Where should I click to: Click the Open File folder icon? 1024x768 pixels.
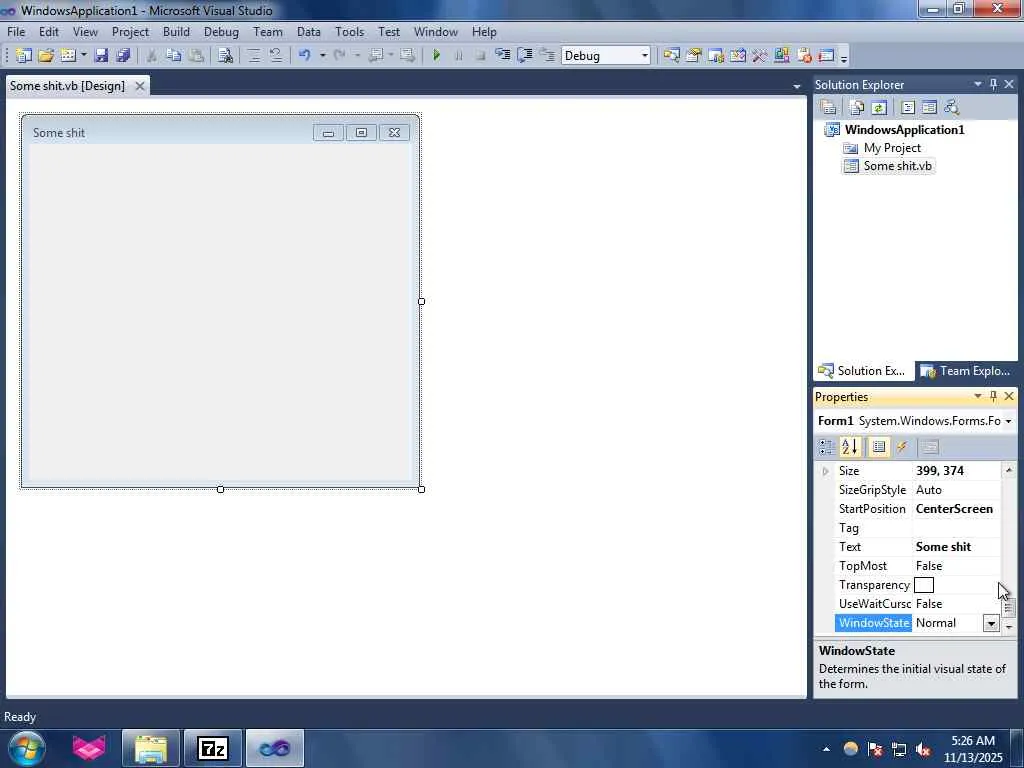point(46,56)
